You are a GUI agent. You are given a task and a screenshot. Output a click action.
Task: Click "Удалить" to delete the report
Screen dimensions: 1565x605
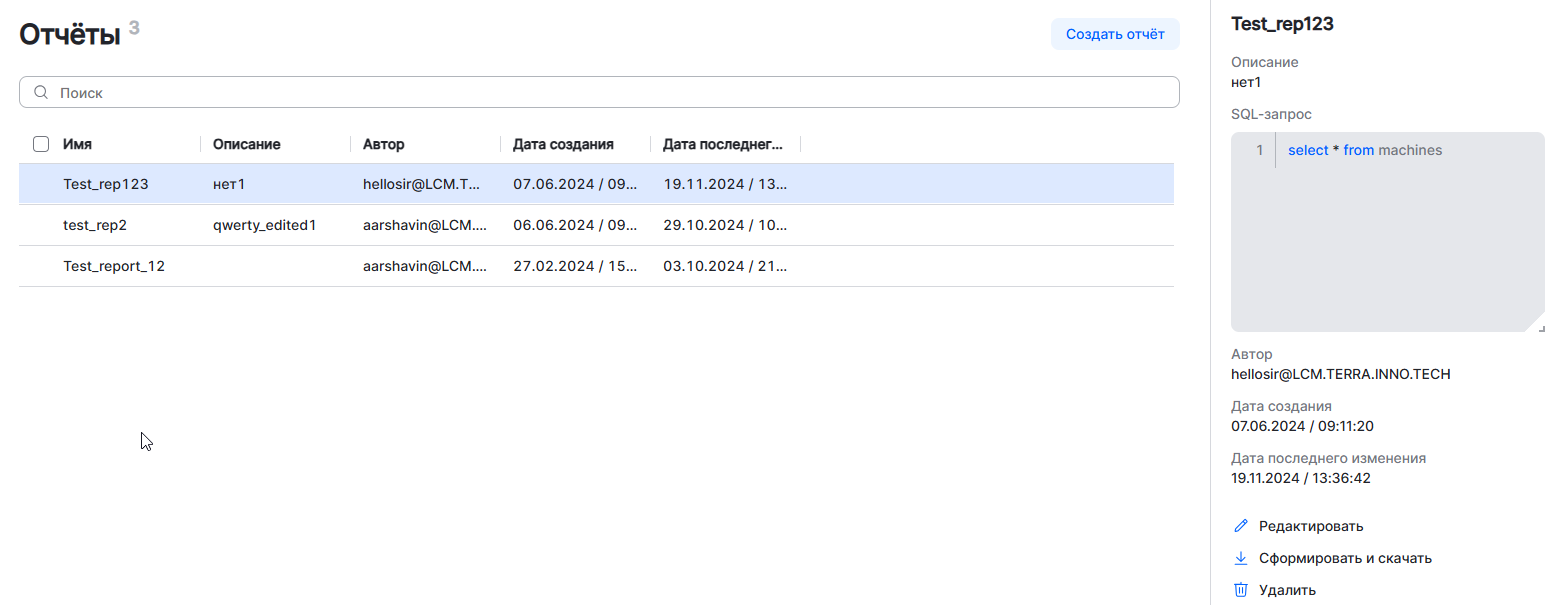pyautogui.click(x=1287, y=590)
